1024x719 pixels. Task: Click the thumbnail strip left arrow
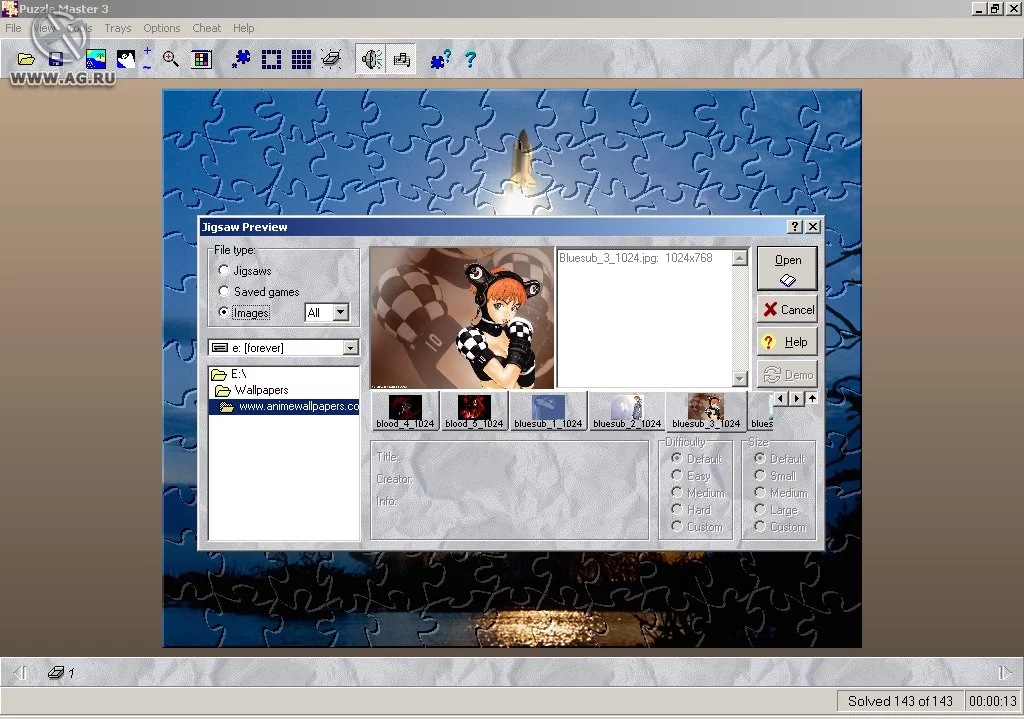point(780,398)
